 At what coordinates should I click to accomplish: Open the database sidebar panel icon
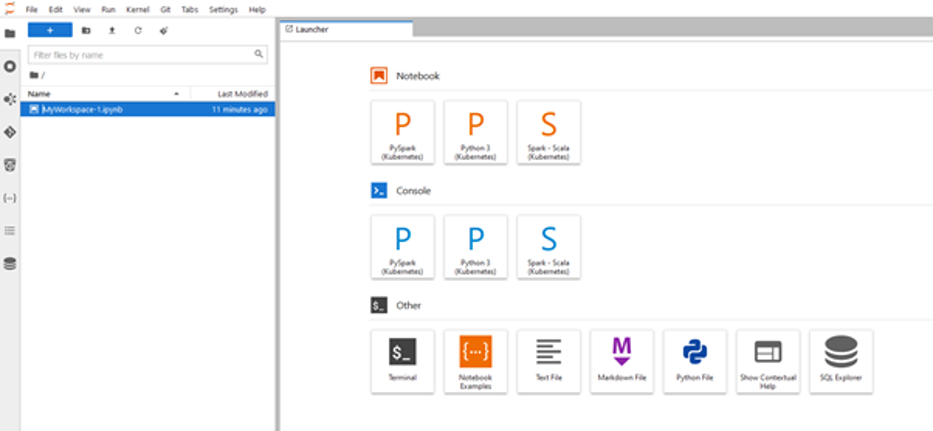pos(10,264)
